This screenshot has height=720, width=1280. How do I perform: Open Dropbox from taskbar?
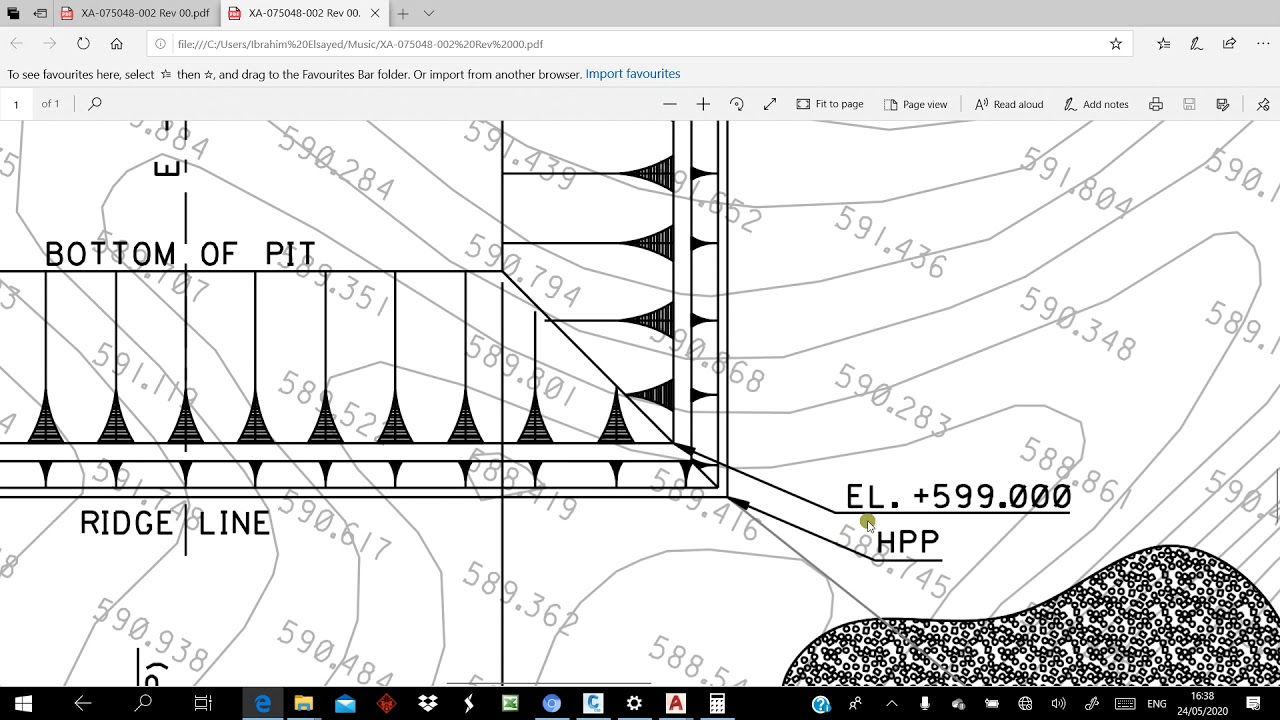428,704
